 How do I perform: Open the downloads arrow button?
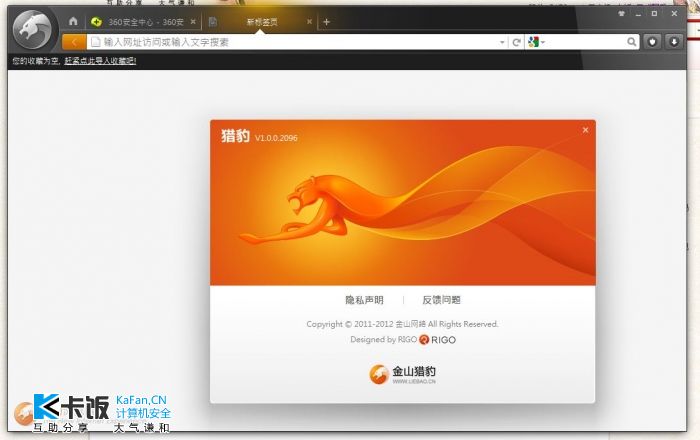coord(674,42)
